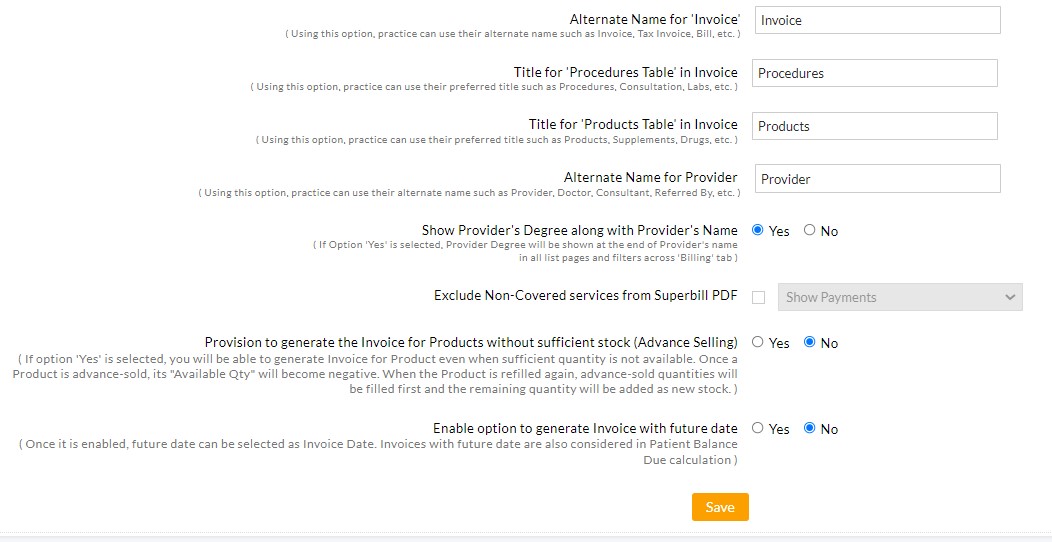Screen dimensions: 1052x542
Task: Click the "Exclude Non-Covered services from Superbill PDF" label
Action: (x=585, y=295)
